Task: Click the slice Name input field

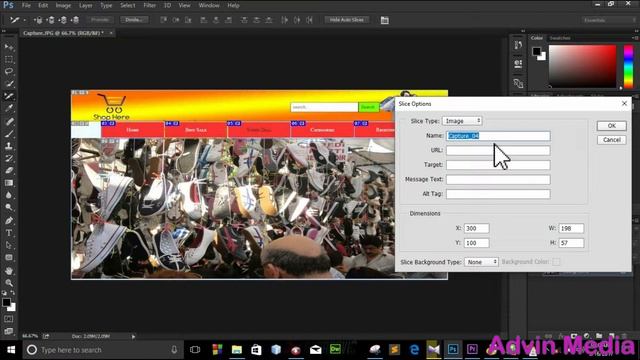Action: click(498, 136)
